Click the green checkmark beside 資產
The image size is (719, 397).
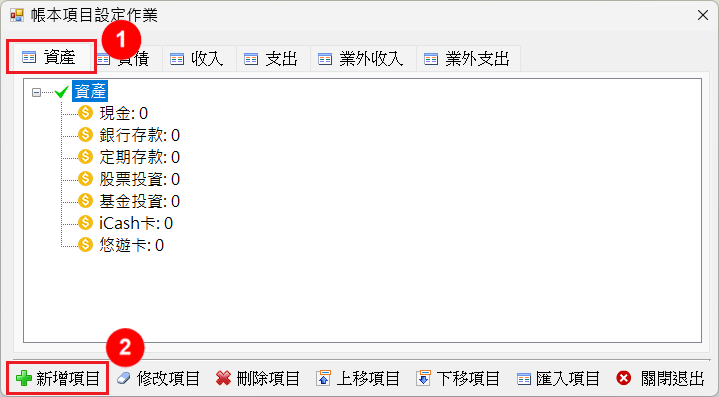click(x=61, y=92)
